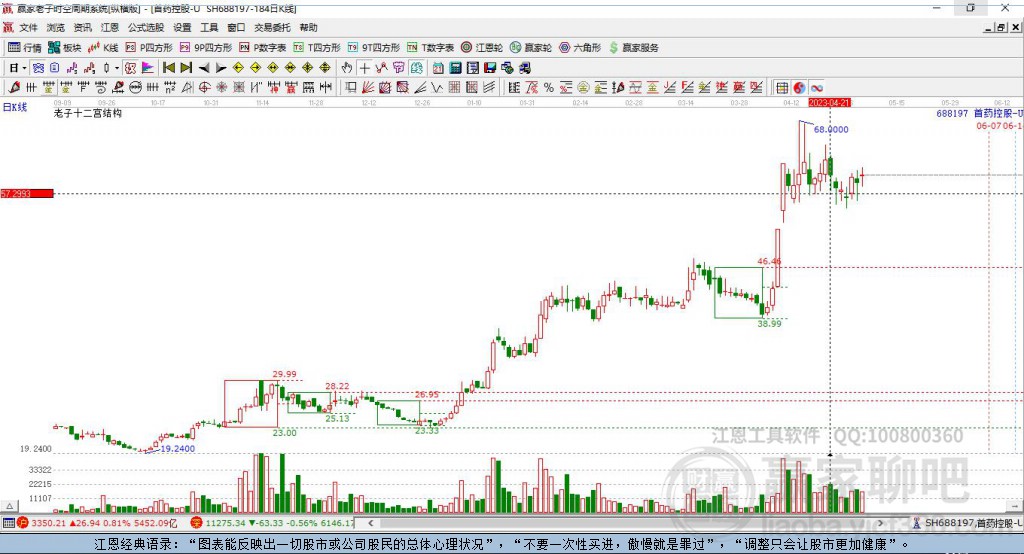The height and width of the screenshot is (554, 1024).
Task: Select the red pencil drawing tool
Action: pos(14,88)
